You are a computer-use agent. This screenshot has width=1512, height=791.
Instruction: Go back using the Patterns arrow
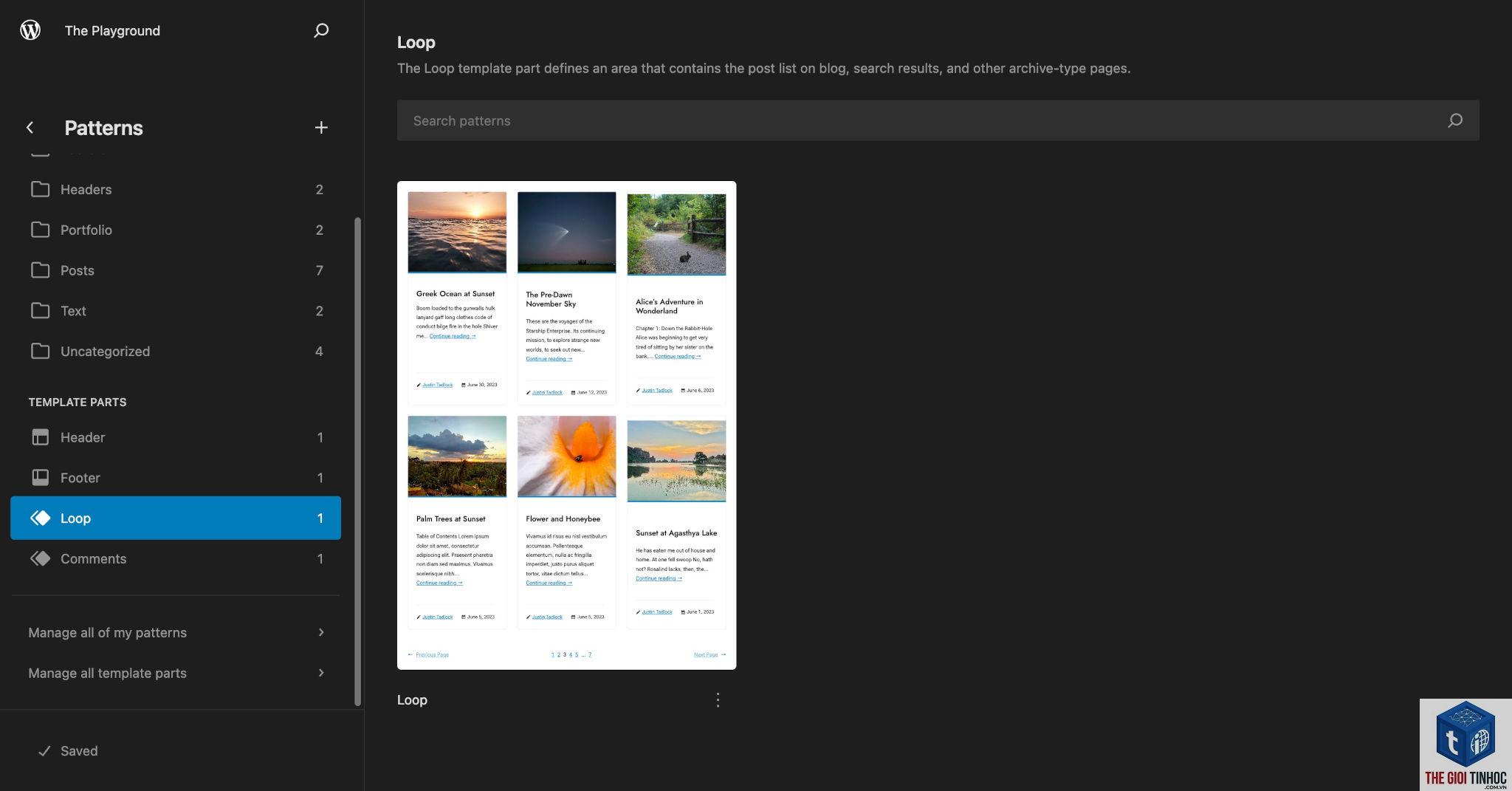point(30,128)
